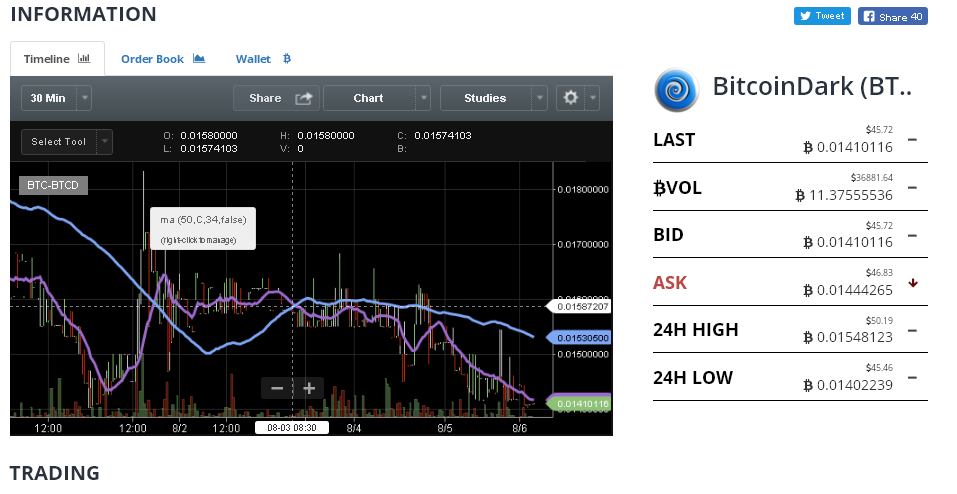Click the blue 0.01530500 price marker
This screenshot has height=494, width=957.
tap(578, 338)
